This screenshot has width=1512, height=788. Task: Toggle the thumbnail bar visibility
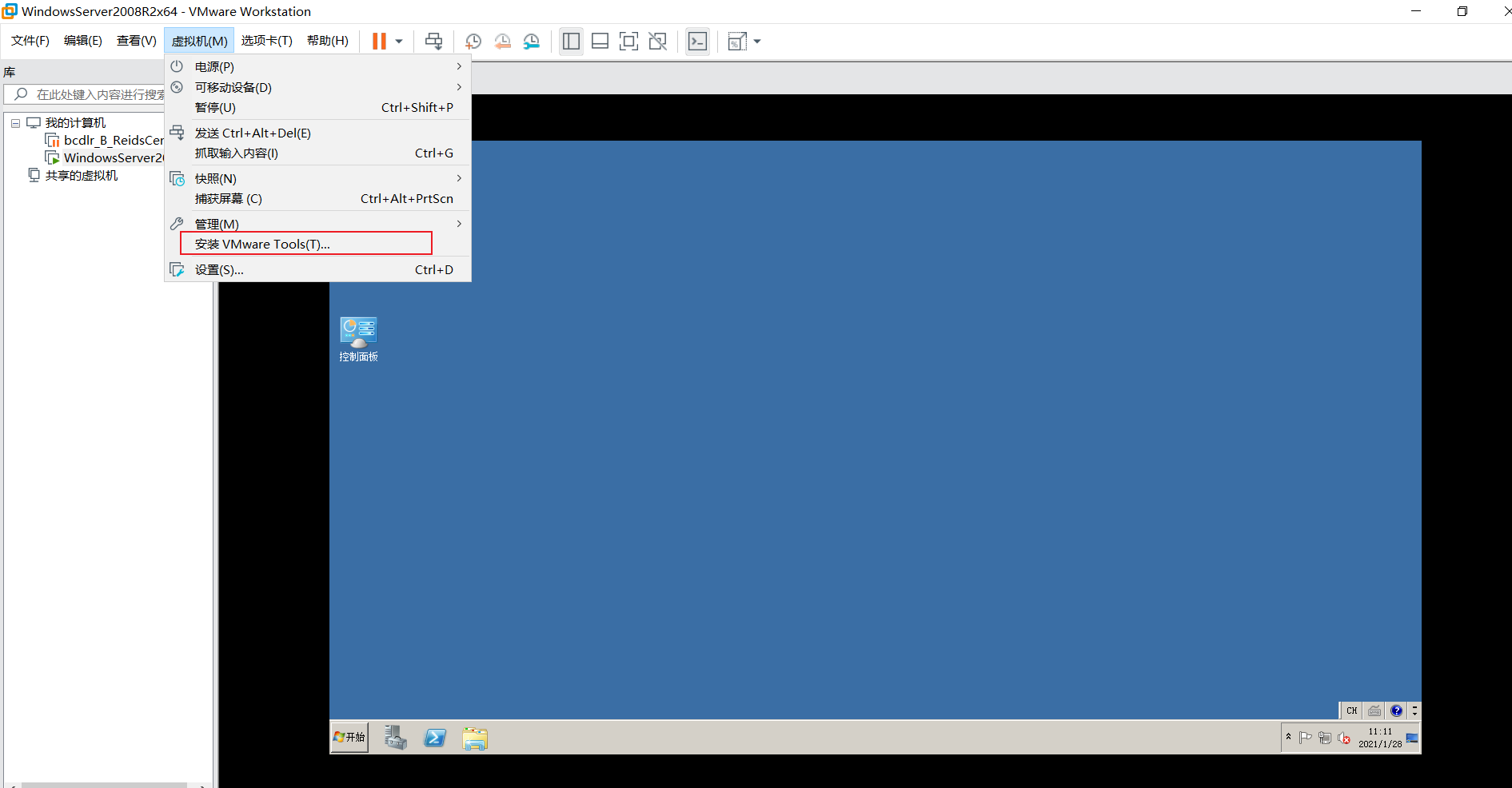(x=600, y=41)
